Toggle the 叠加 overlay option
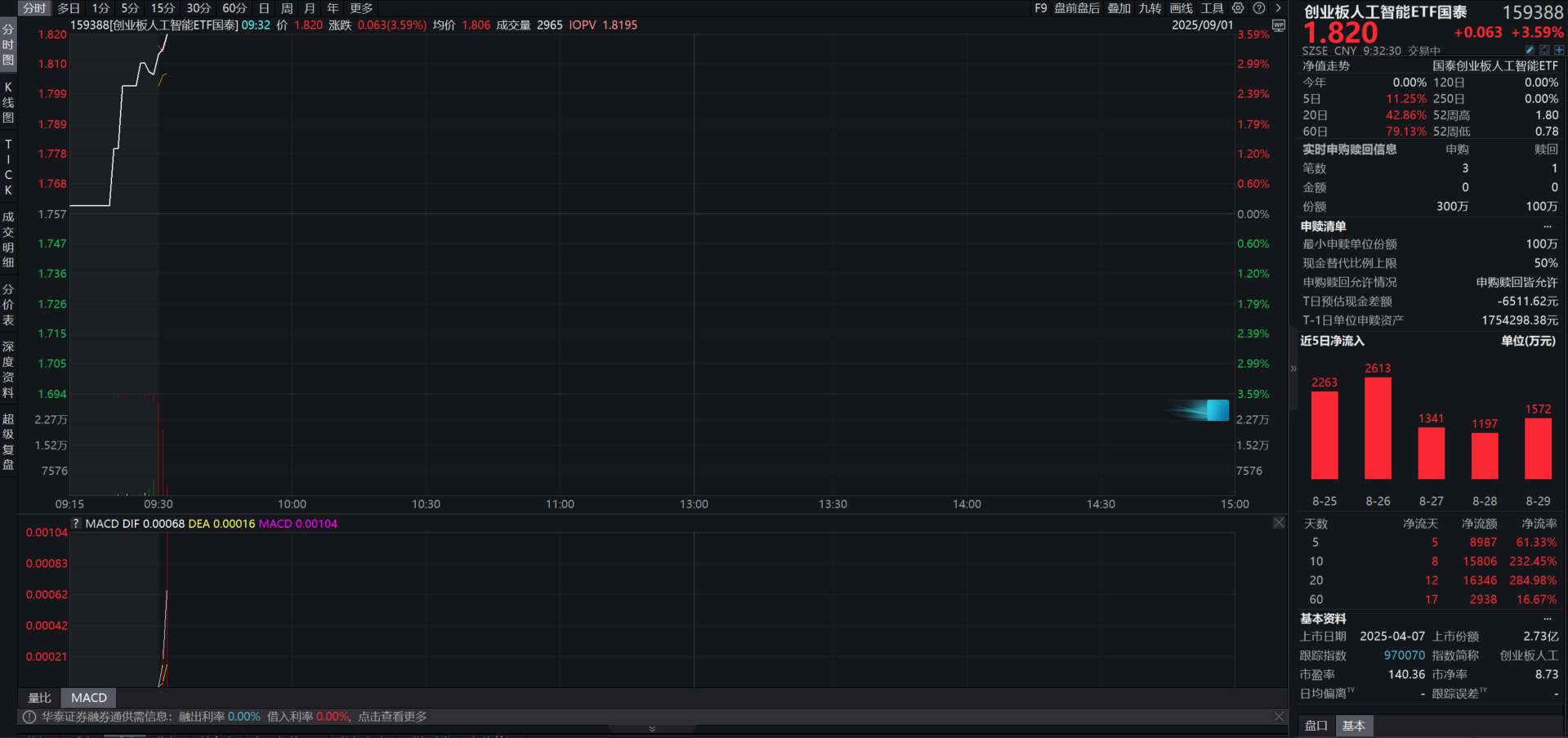1568x738 pixels. point(1119,8)
